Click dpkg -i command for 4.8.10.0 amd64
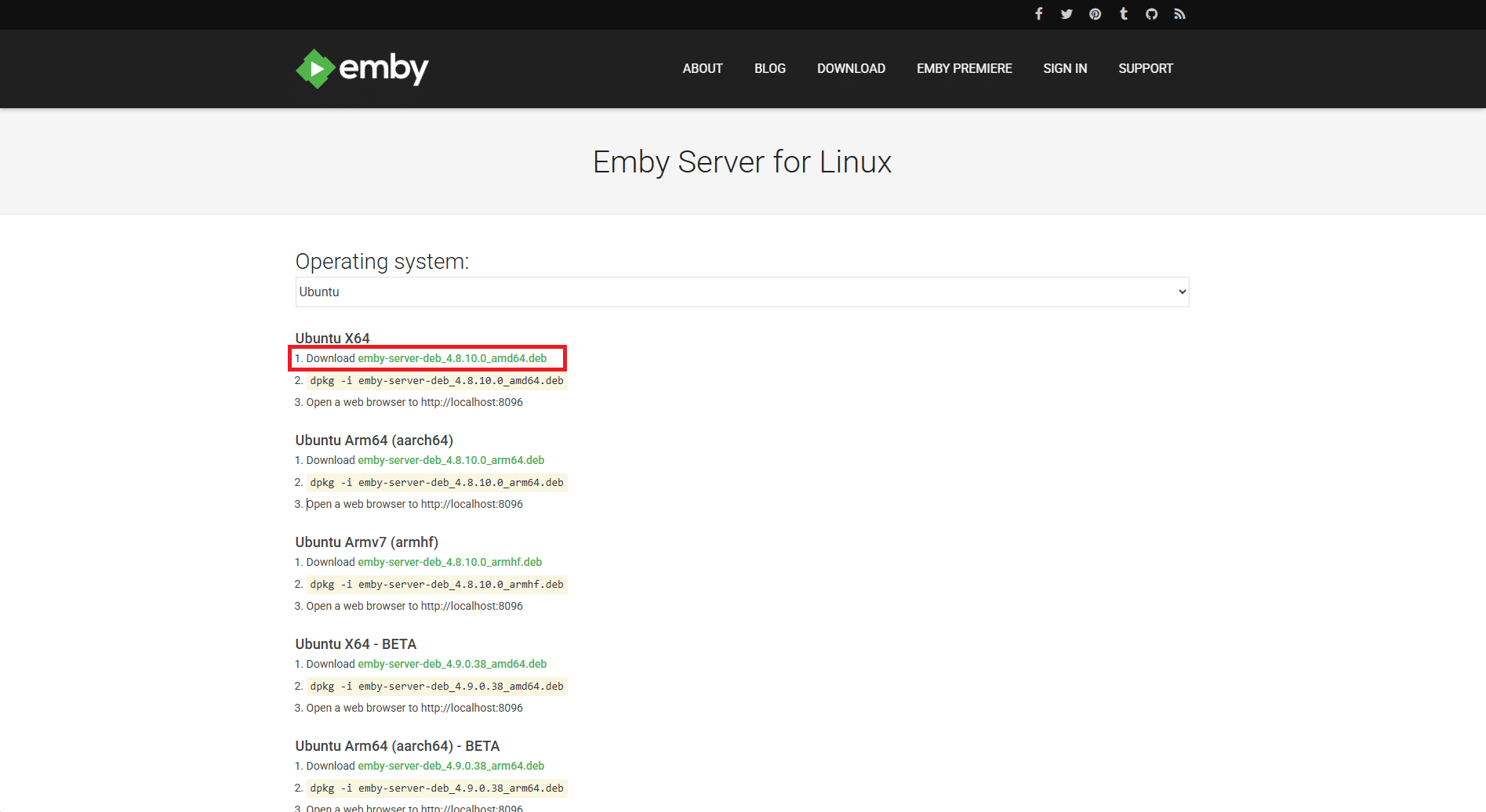Screen dimensions: 1486x812 (x=437, y=381)
